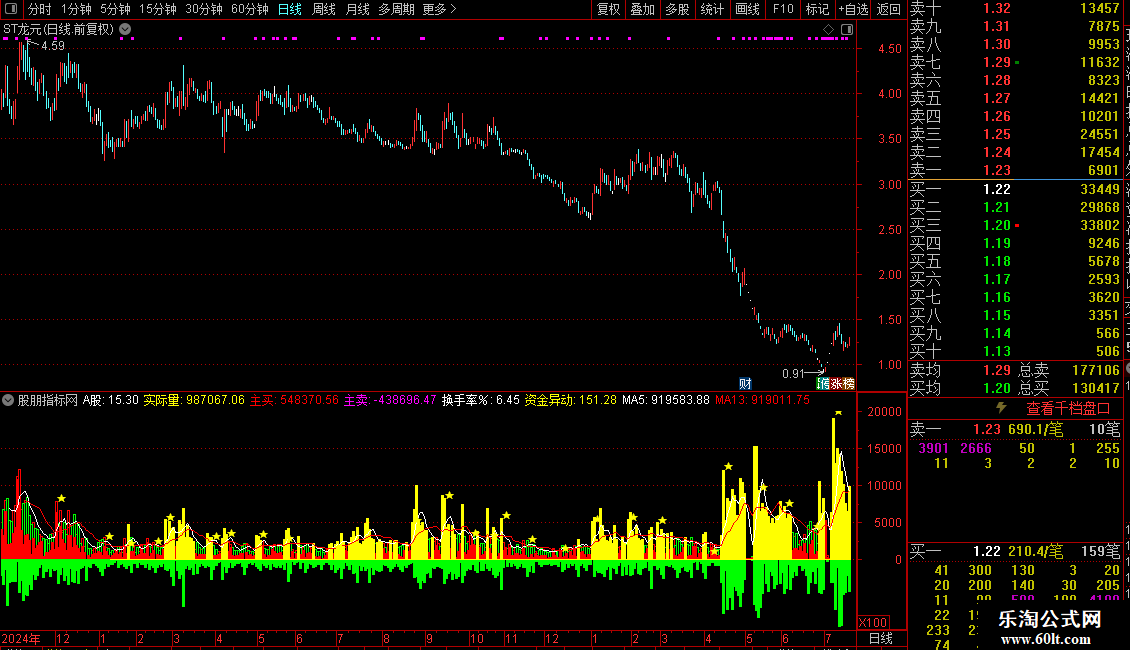Click the 卖一 690.1/笔 detail row

(1015, 430)
